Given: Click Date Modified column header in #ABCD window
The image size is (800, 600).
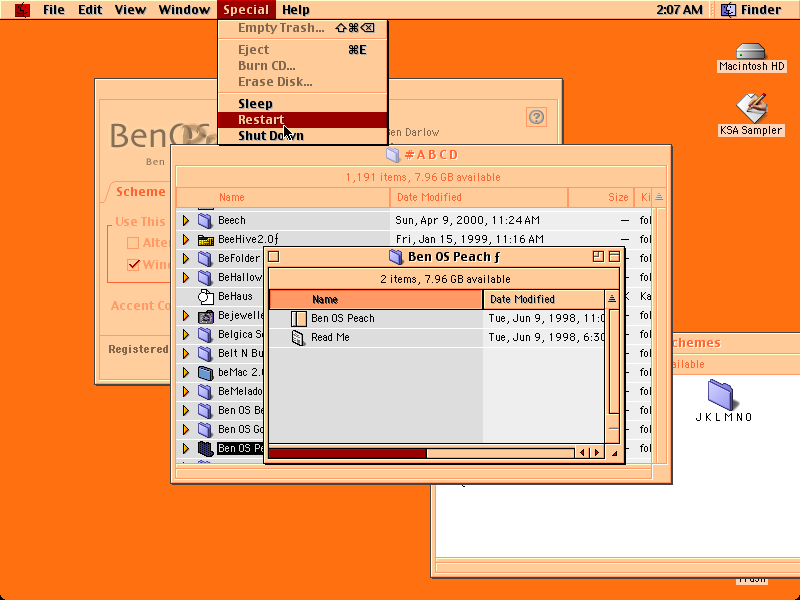Looking at the screenshot, I should (x=479, y=197).
